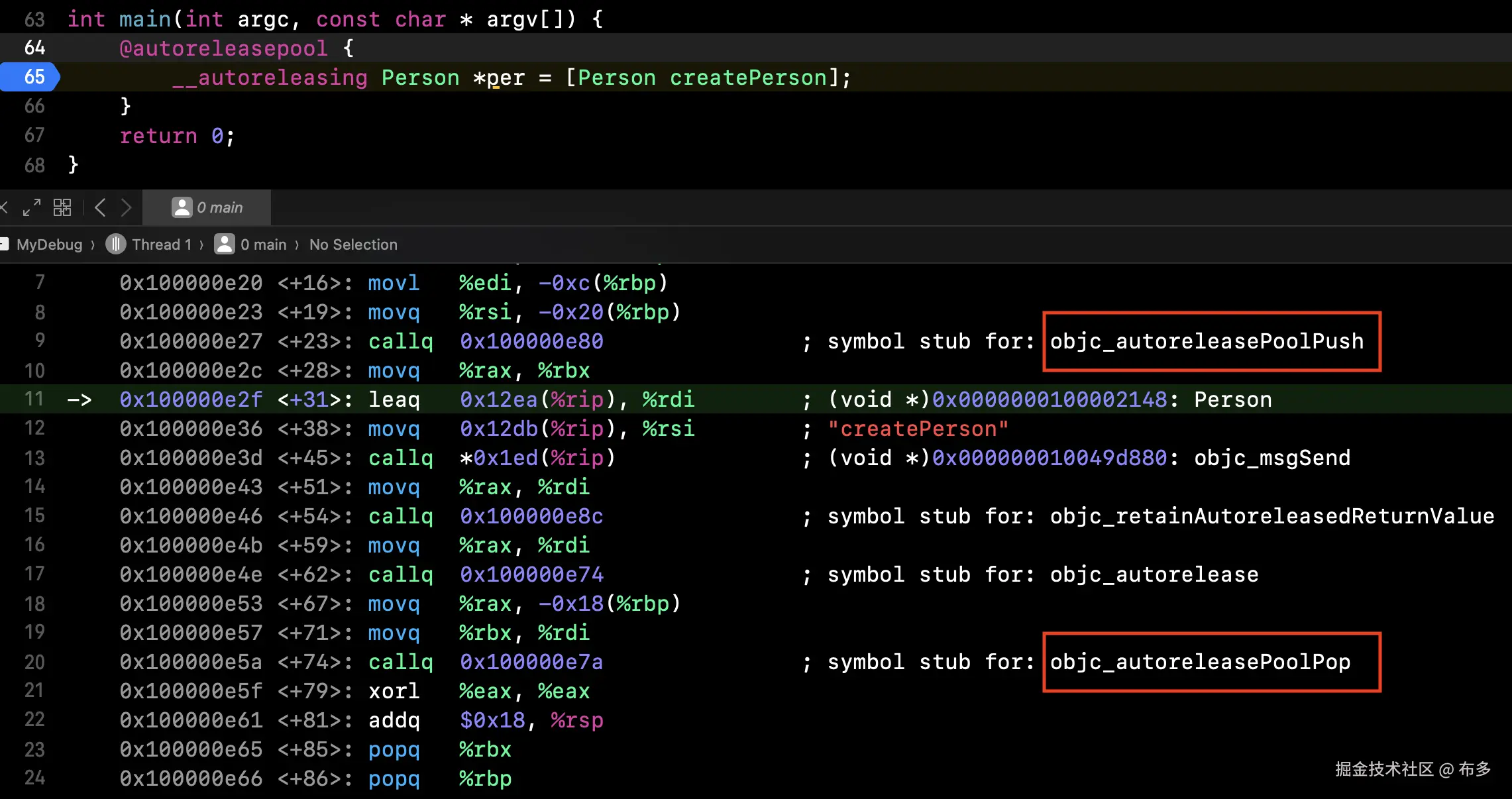Image resolution: width=1512 pixels, height=799 pixels.
Task: Go back with the left chevron
Action: click(100, 208)
